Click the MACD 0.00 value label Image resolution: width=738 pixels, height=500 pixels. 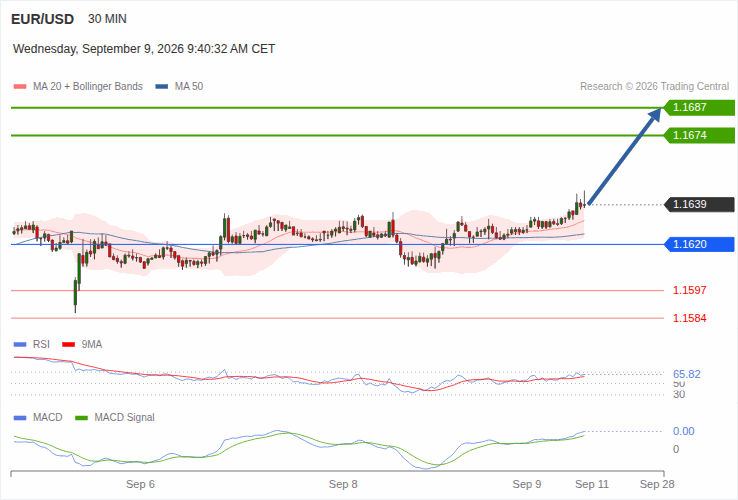(683, 431)
